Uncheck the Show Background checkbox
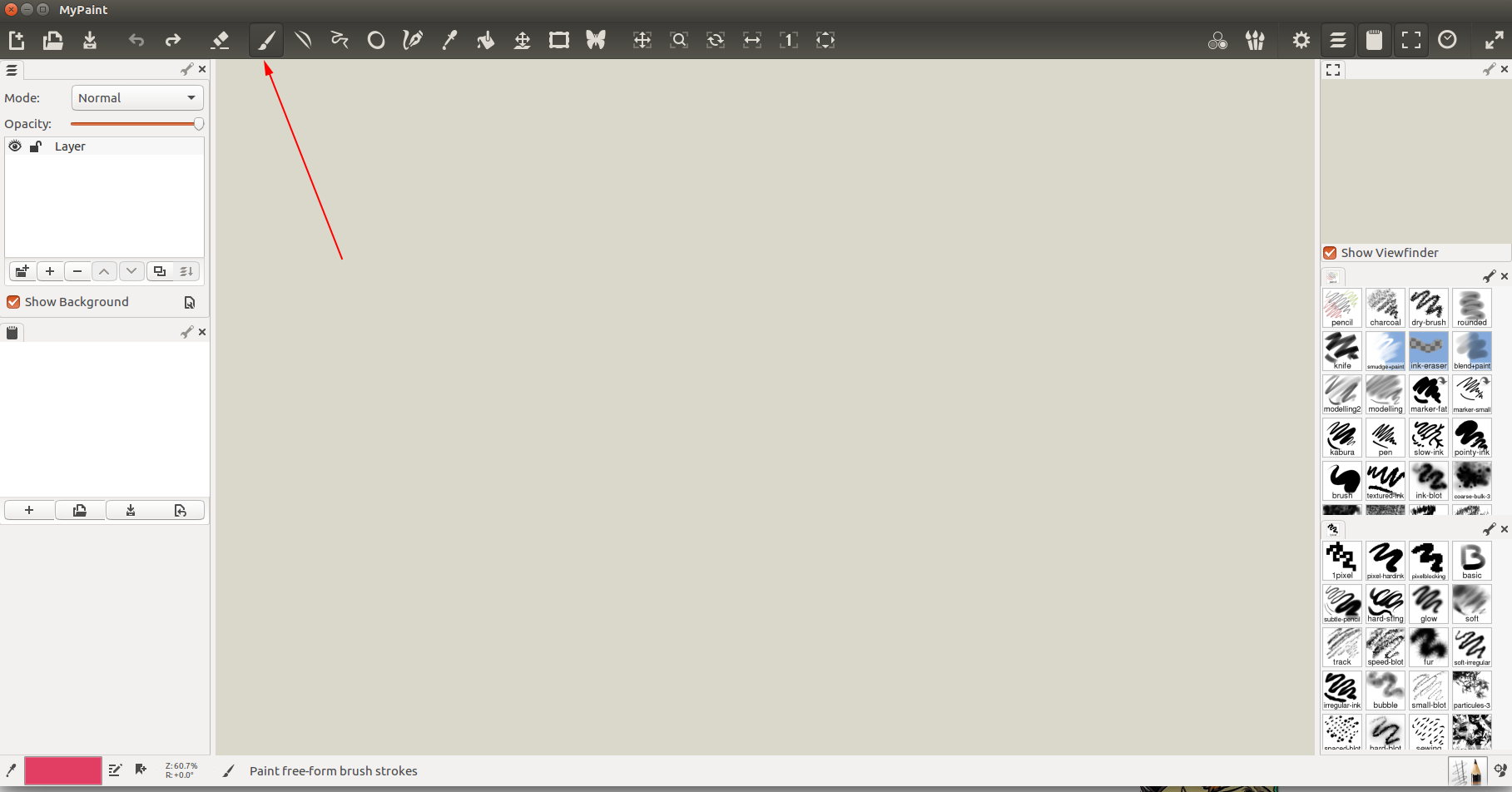This screenshot has width=1512, height=792. (x=13, y=301)
